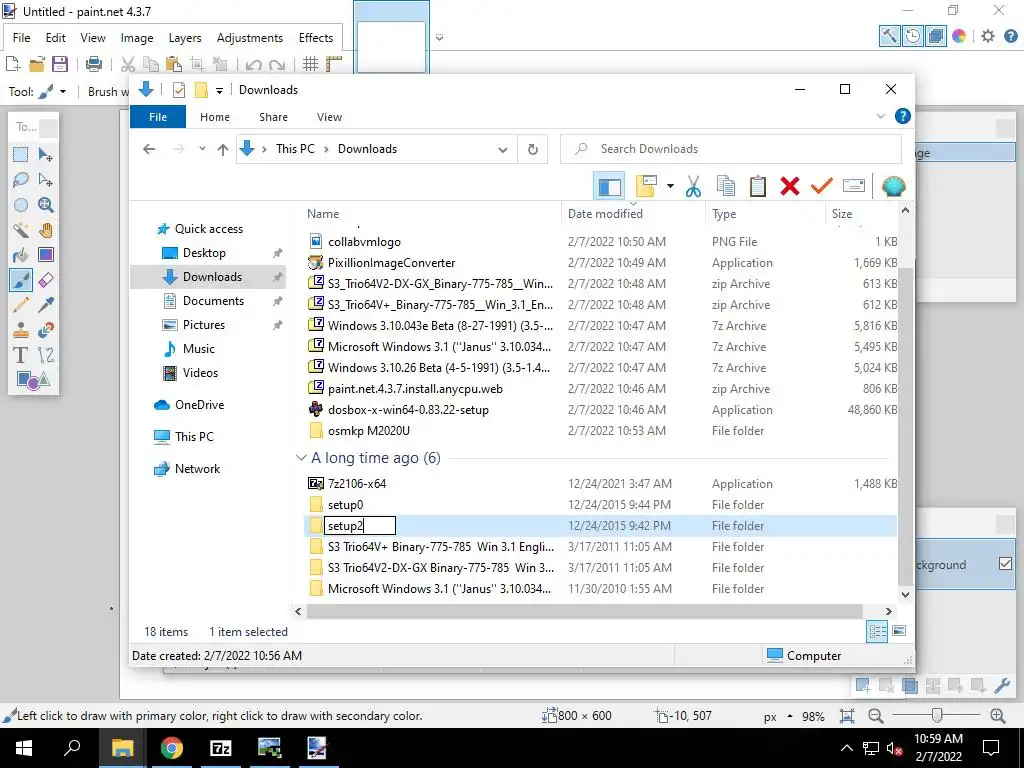Toggle rulers in paint.net toolbar
This screenshot has width=1024, height=768.
[x=334, y=64]
